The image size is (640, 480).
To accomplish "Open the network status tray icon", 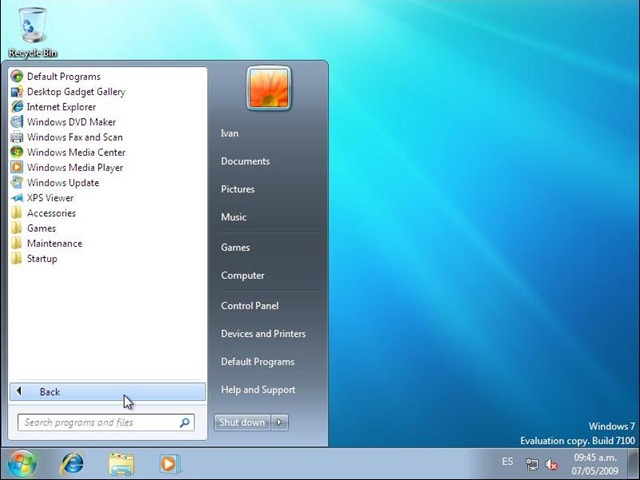I will coord(532,464).
